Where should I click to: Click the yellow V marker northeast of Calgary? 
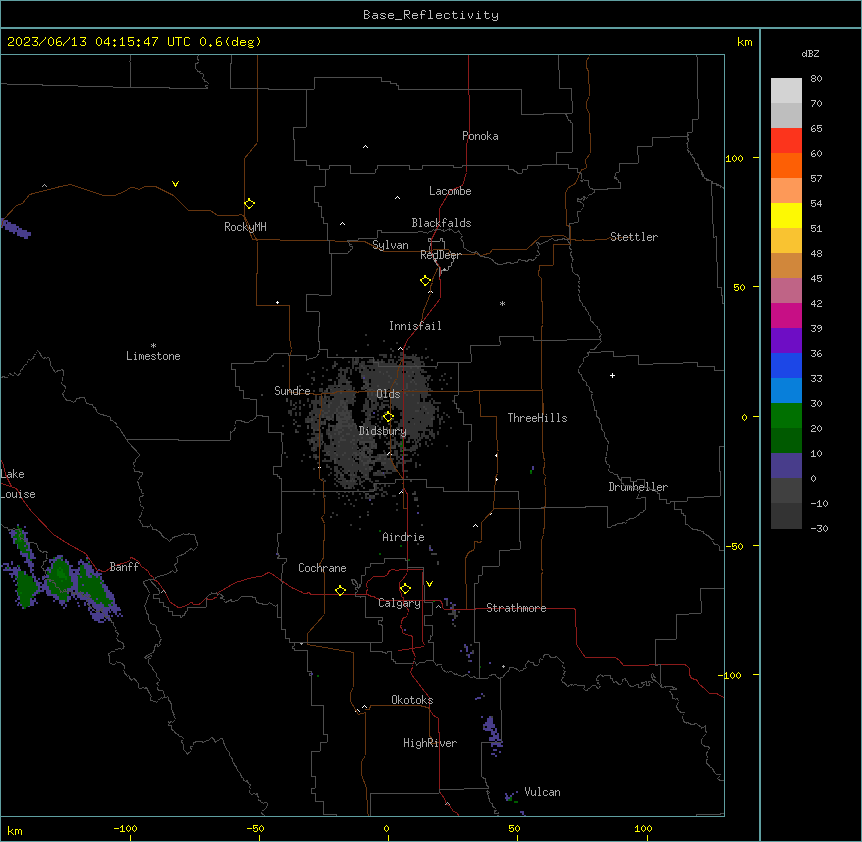coord(429,584)
